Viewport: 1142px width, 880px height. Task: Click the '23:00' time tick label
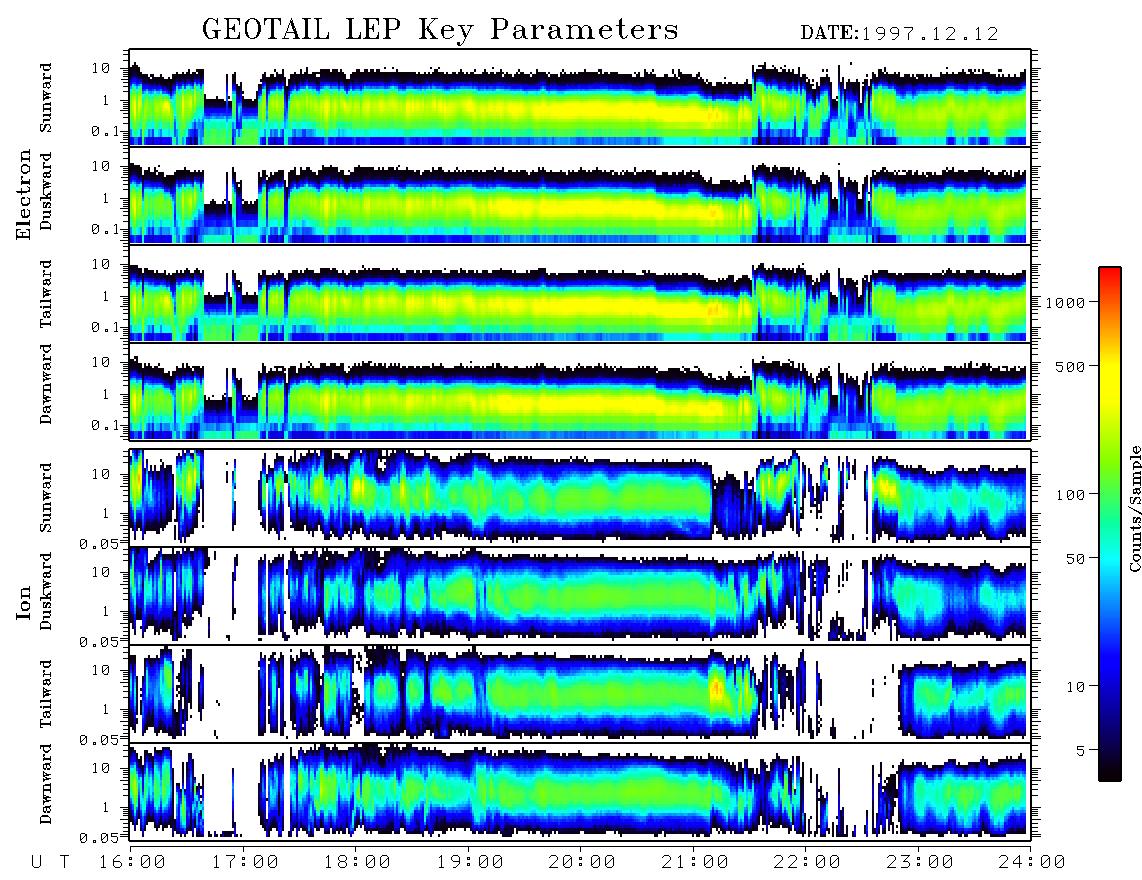click(920, 863)
